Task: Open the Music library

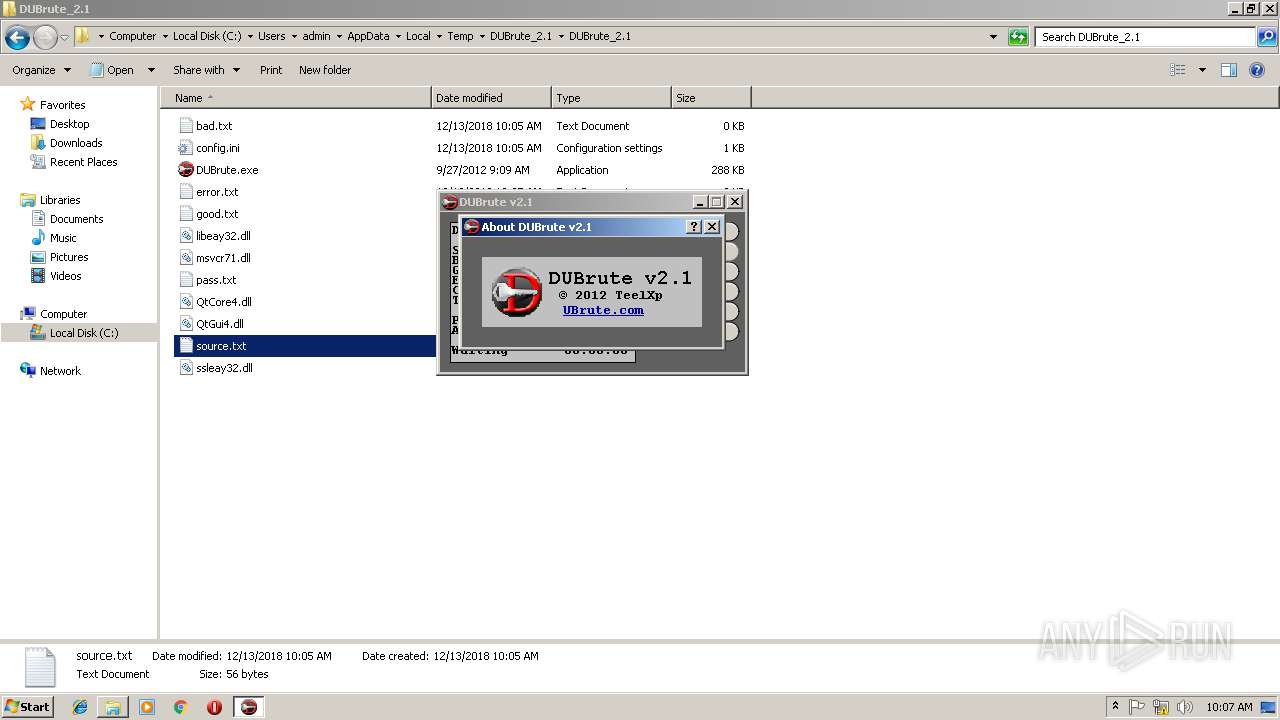Action: click(63, 238)
